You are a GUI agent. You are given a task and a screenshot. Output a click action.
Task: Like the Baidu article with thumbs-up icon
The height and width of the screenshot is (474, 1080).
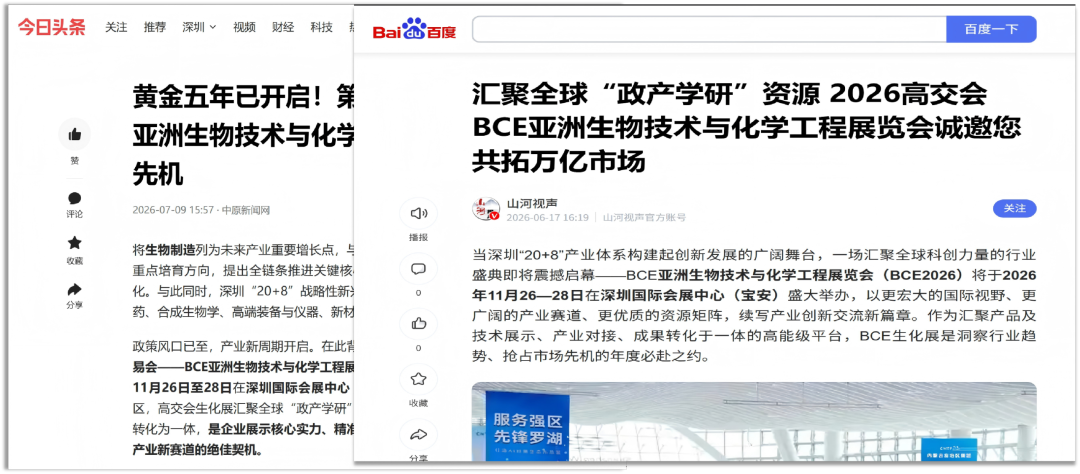(418, 323)
